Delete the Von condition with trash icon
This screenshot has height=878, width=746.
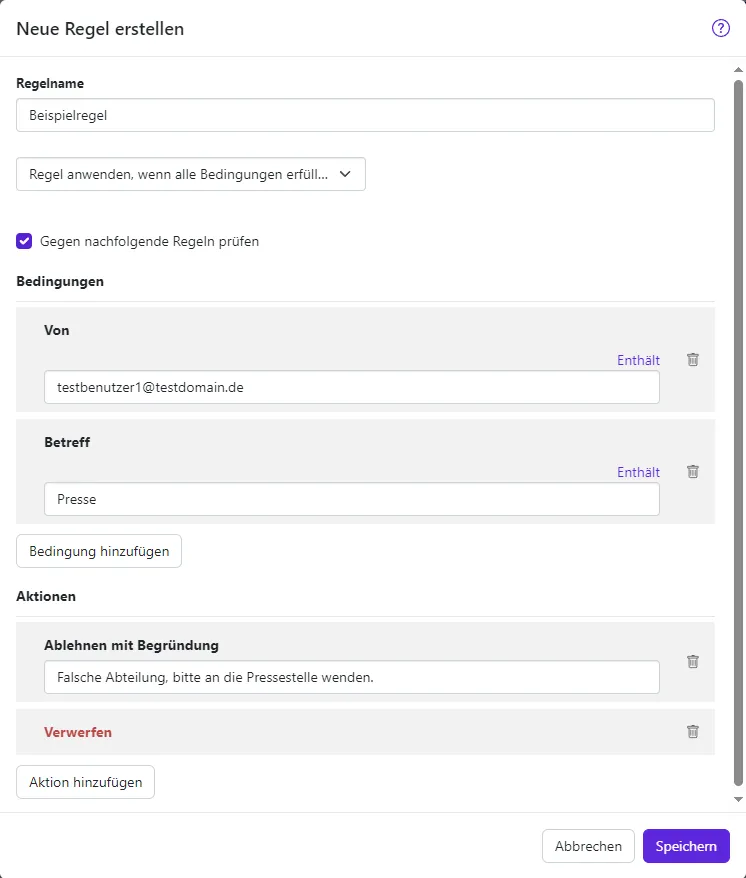(692, 360)
